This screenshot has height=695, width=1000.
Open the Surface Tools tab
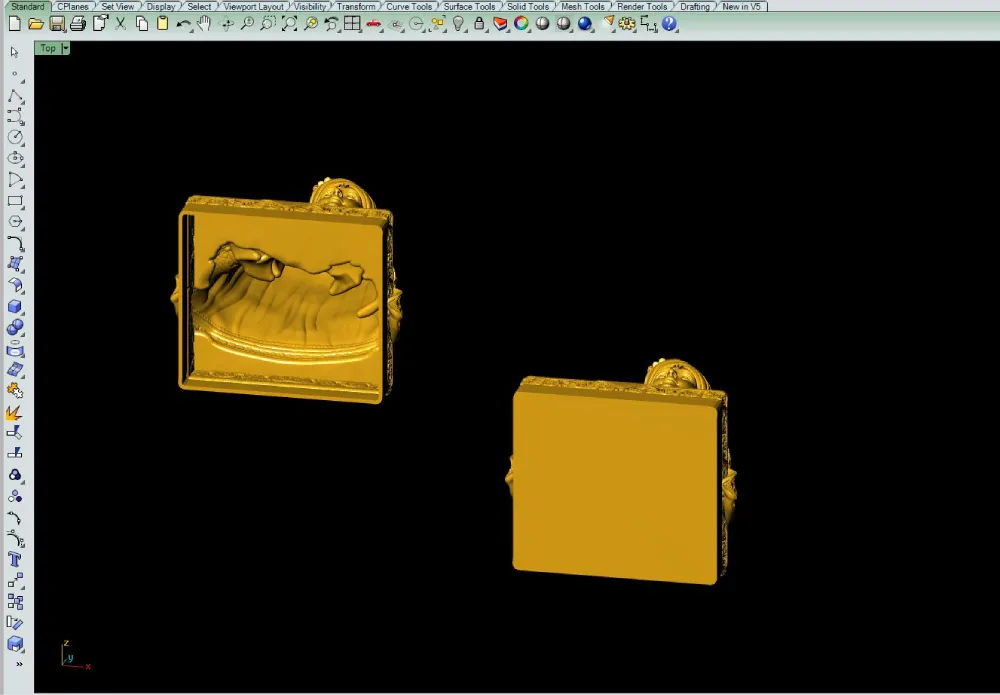coord(469,6)
